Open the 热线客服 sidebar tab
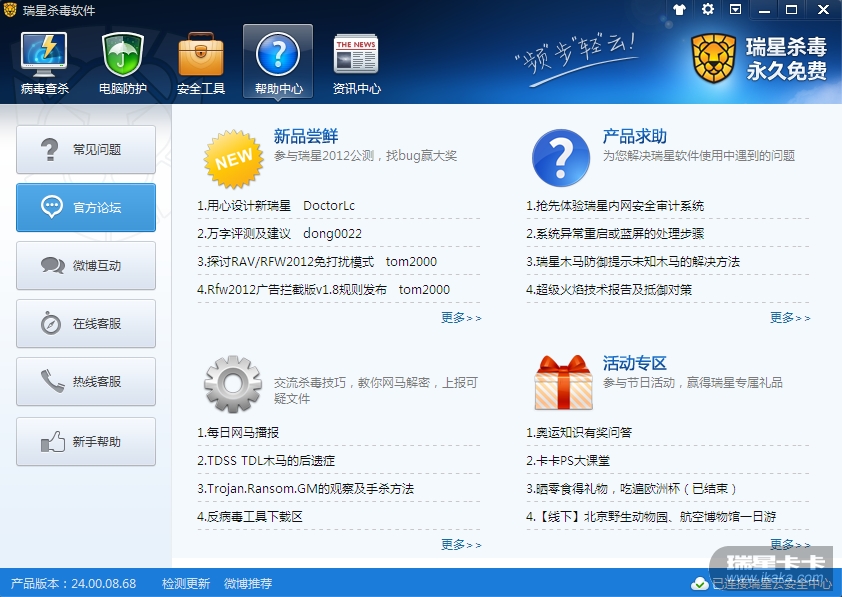 86,381
